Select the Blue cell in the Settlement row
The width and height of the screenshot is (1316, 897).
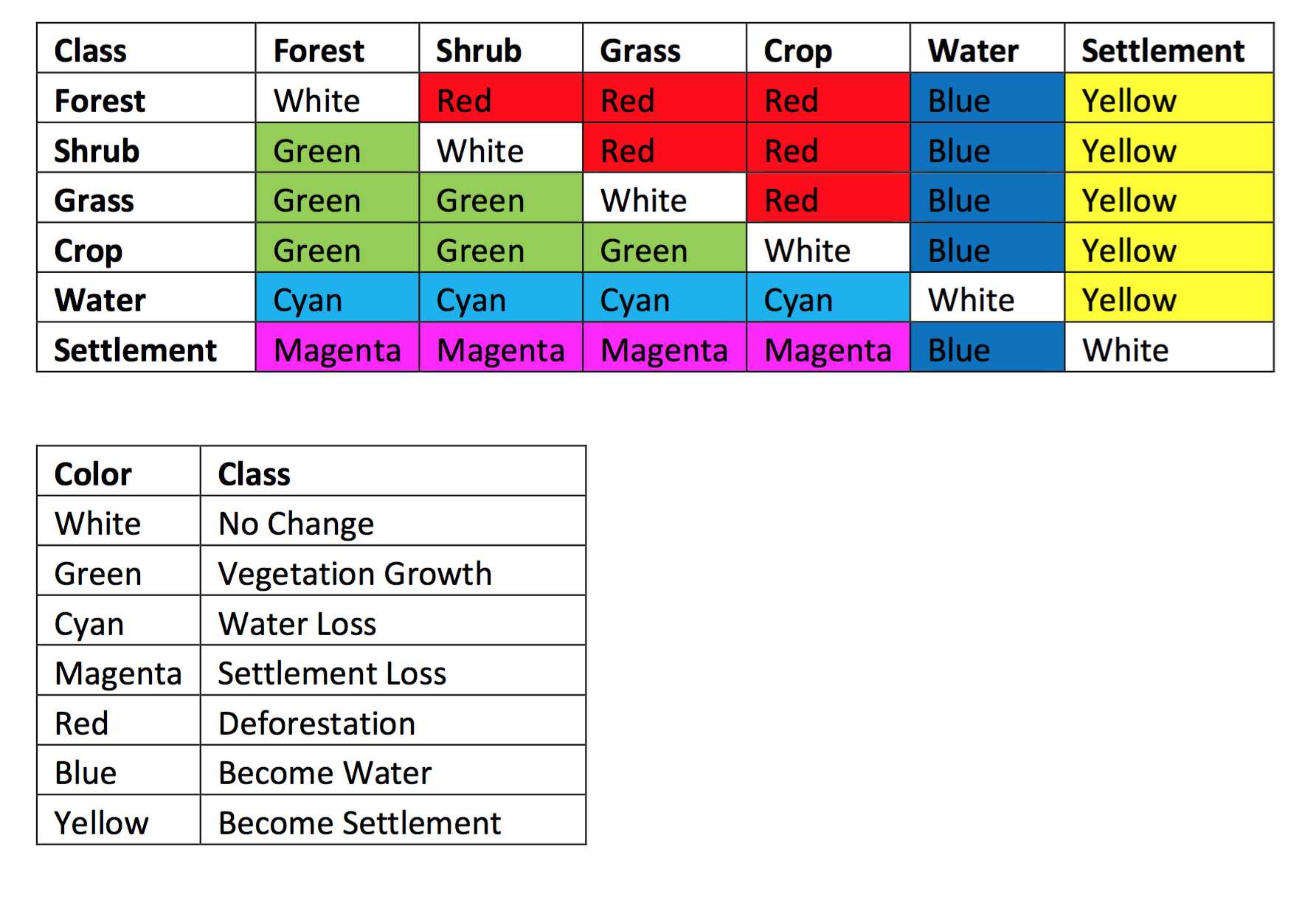tap(987, 347)
